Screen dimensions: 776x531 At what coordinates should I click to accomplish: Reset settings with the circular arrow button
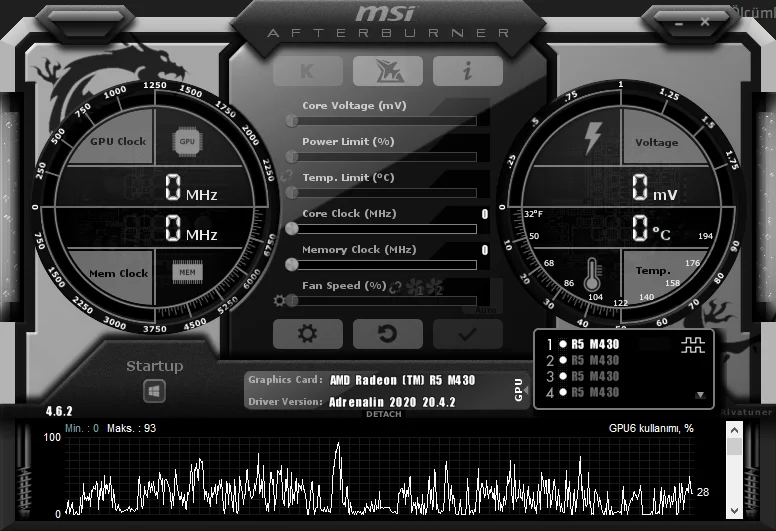(388, 334)
